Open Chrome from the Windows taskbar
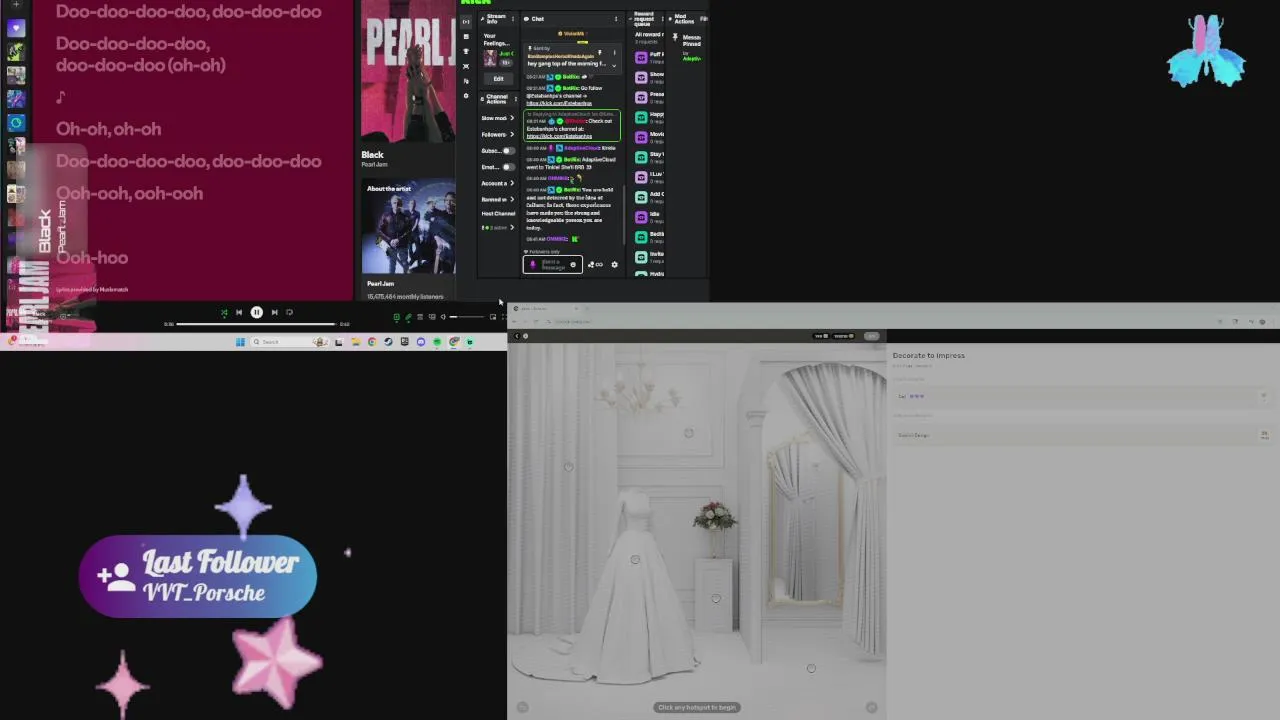Screen dimensions: 1280x720 (372, 342)
